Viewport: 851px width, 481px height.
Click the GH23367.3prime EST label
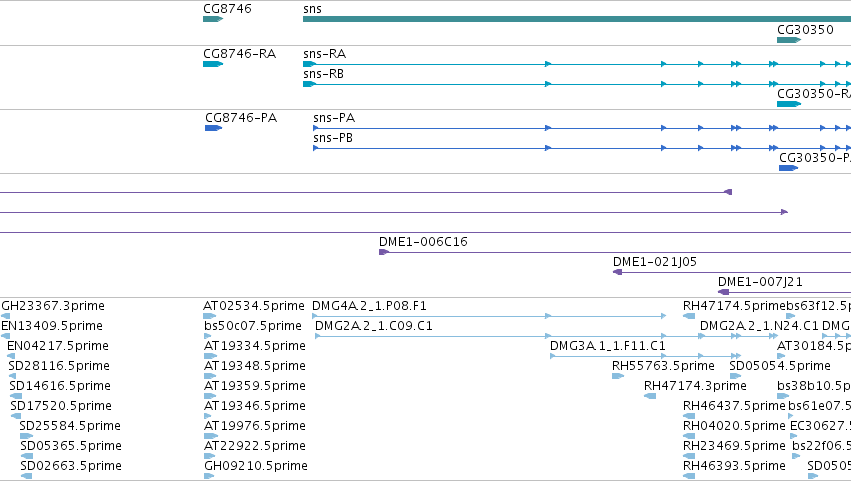(53, 306)
